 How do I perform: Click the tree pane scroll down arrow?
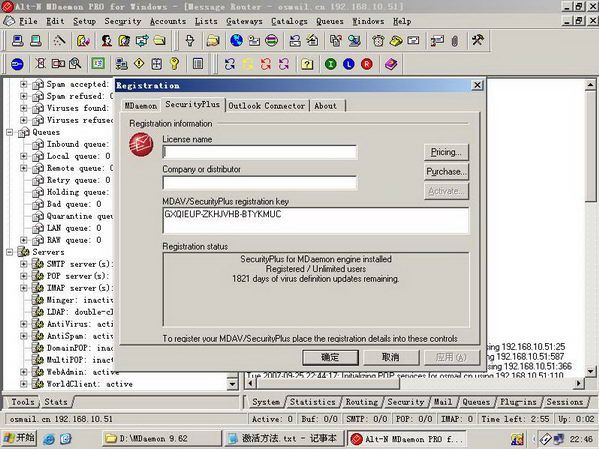pyautogui.click(x=232, y=384)
